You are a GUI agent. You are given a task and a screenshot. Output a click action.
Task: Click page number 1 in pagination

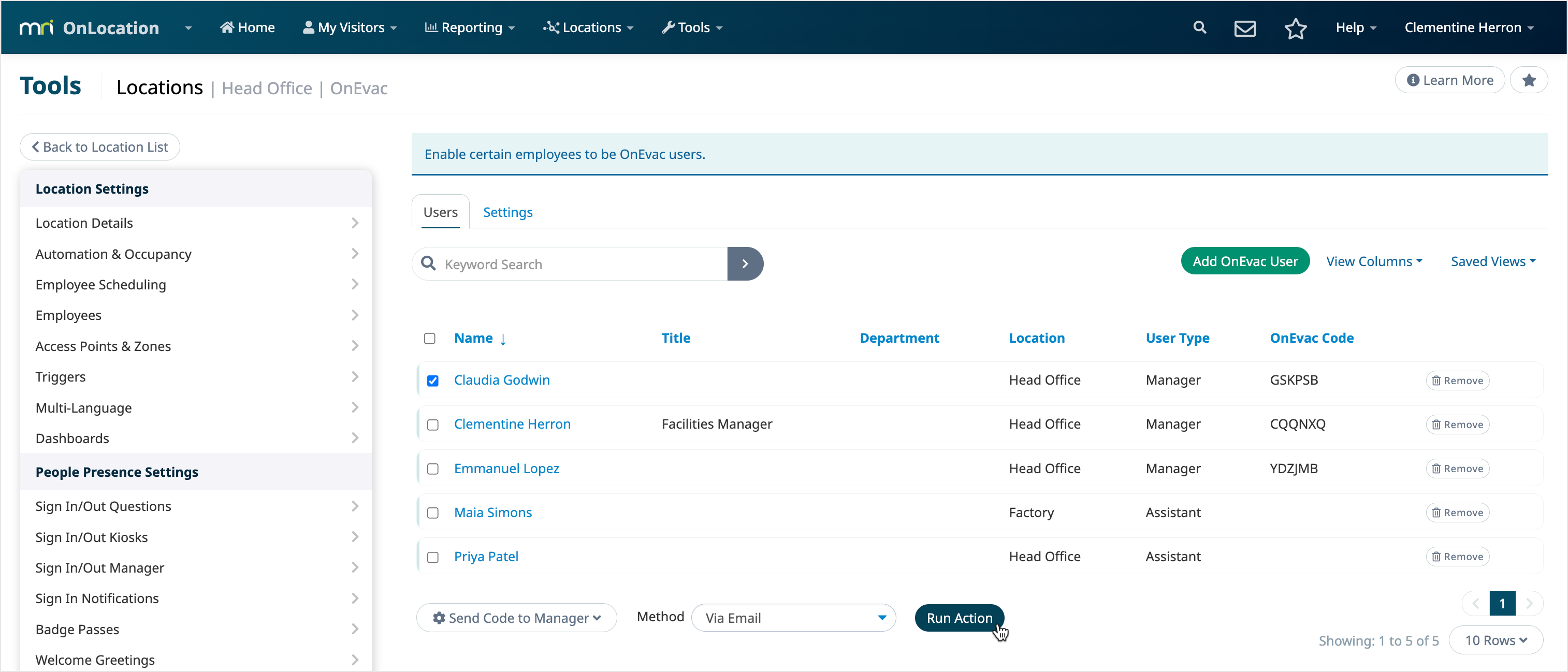[x=1502, y=603]
